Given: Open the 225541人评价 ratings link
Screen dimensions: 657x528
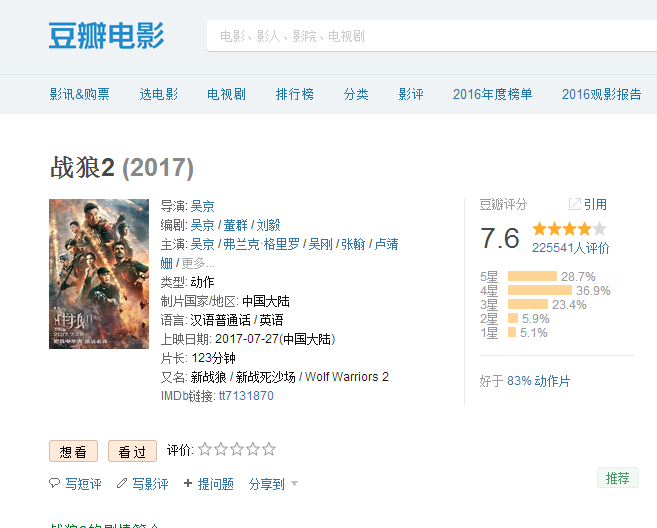Looking at the screenshot, I should click(x=571, y=248).
